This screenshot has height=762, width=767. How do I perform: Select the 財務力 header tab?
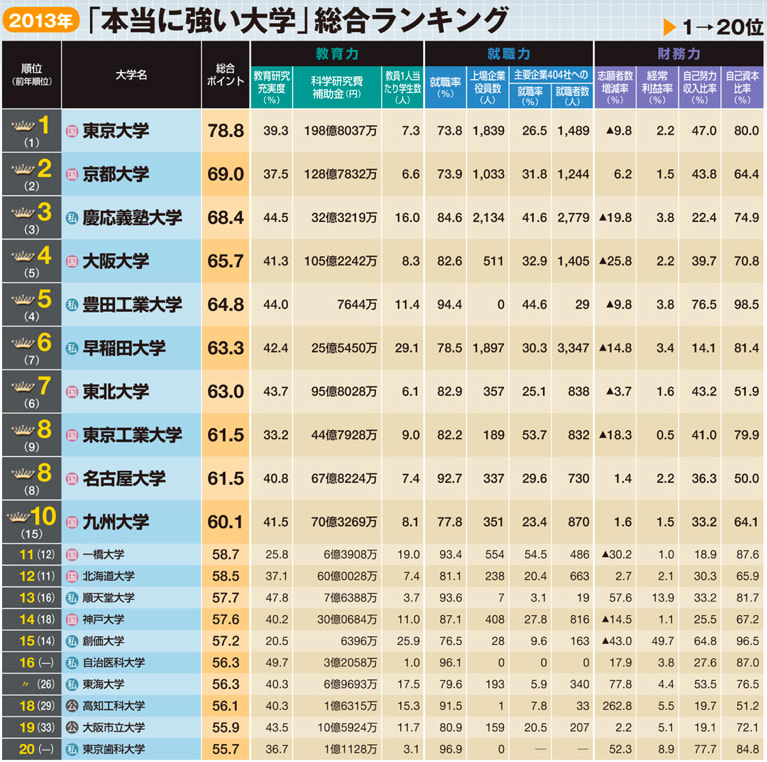tap(678, 53)
